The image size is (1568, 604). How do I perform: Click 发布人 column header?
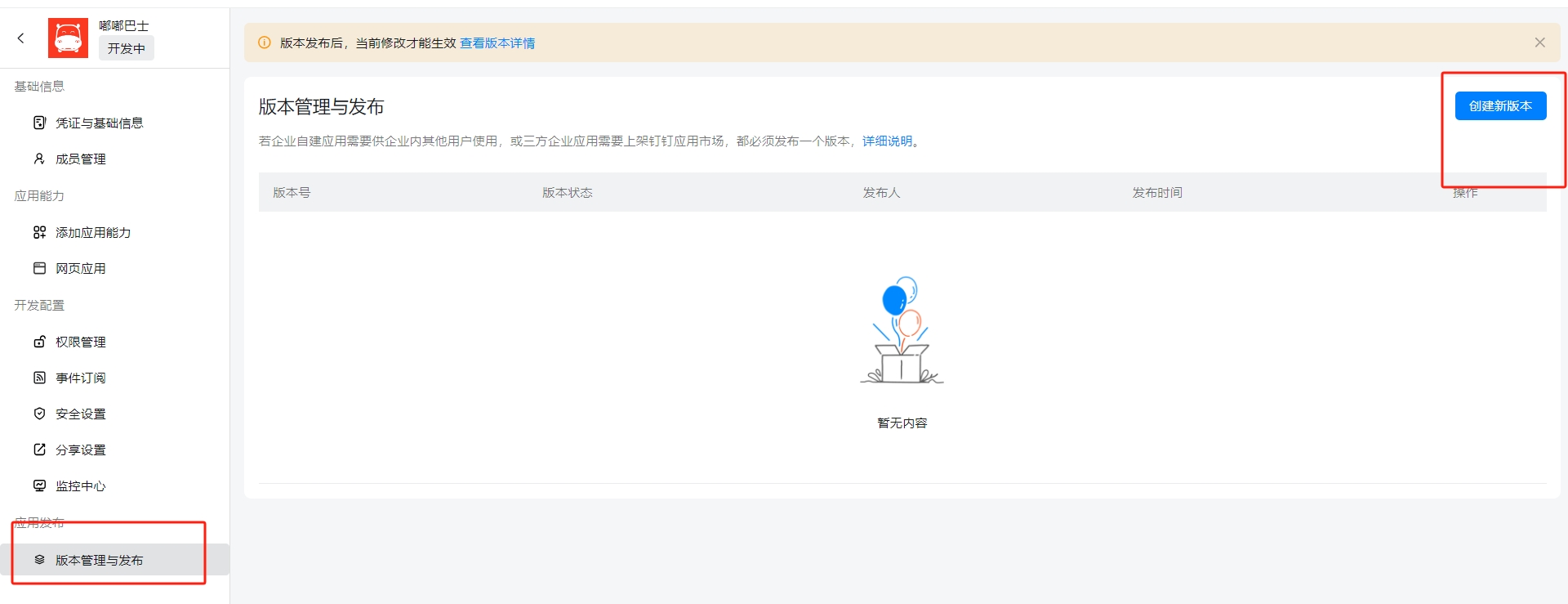coord(881,193)
